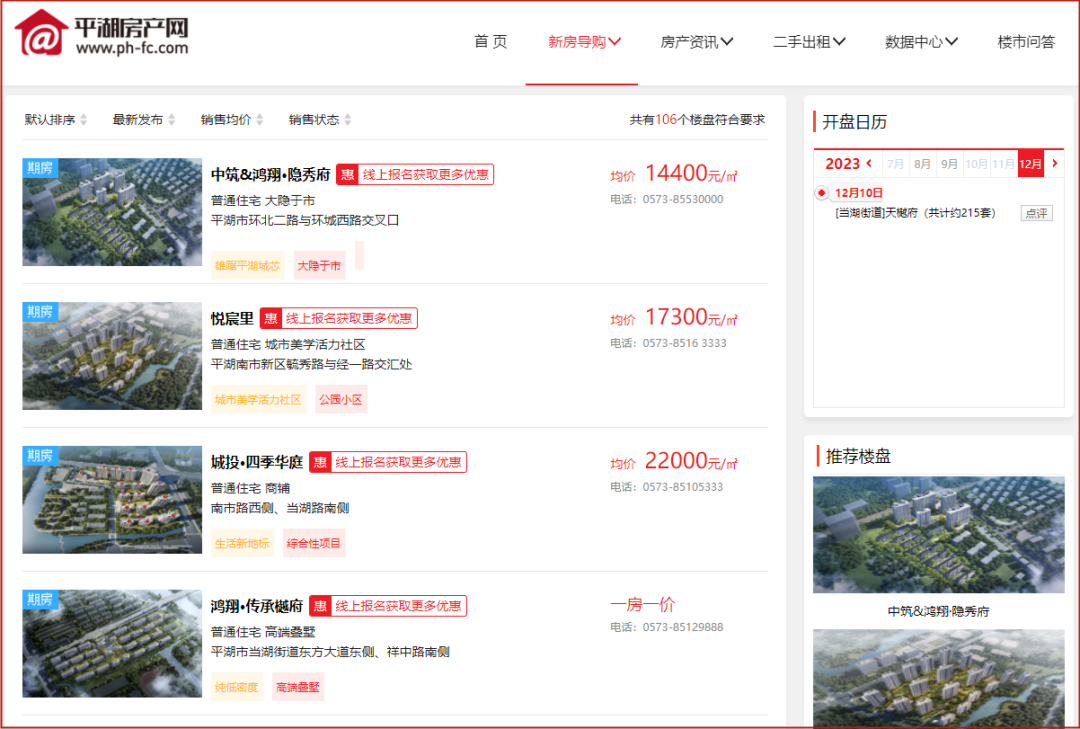The image size is (1080, 729).
Task: Open the 鸿翔•传承樾府 listing title
Action: click(x=257, y=606)
